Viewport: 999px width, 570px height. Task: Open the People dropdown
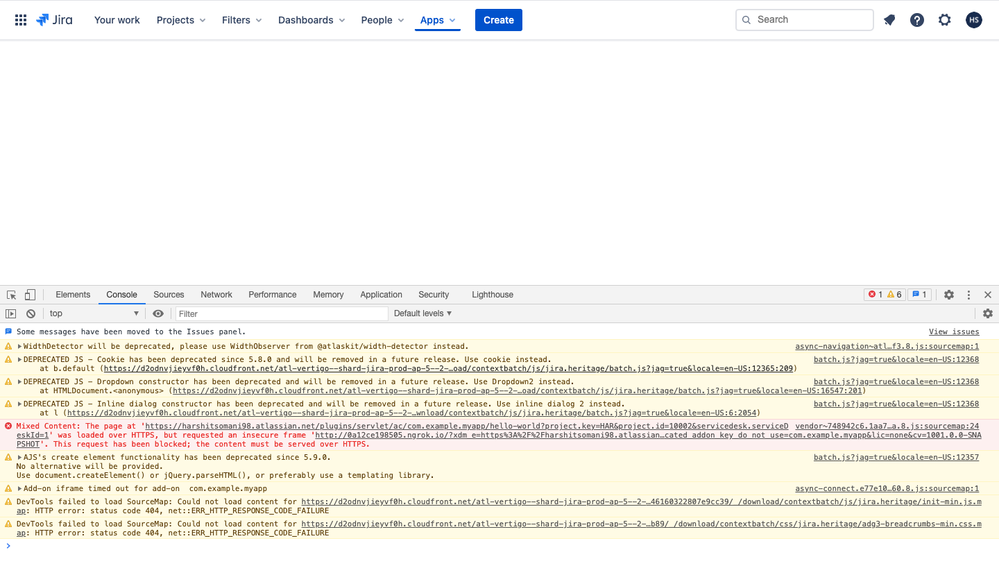(382, 20)
